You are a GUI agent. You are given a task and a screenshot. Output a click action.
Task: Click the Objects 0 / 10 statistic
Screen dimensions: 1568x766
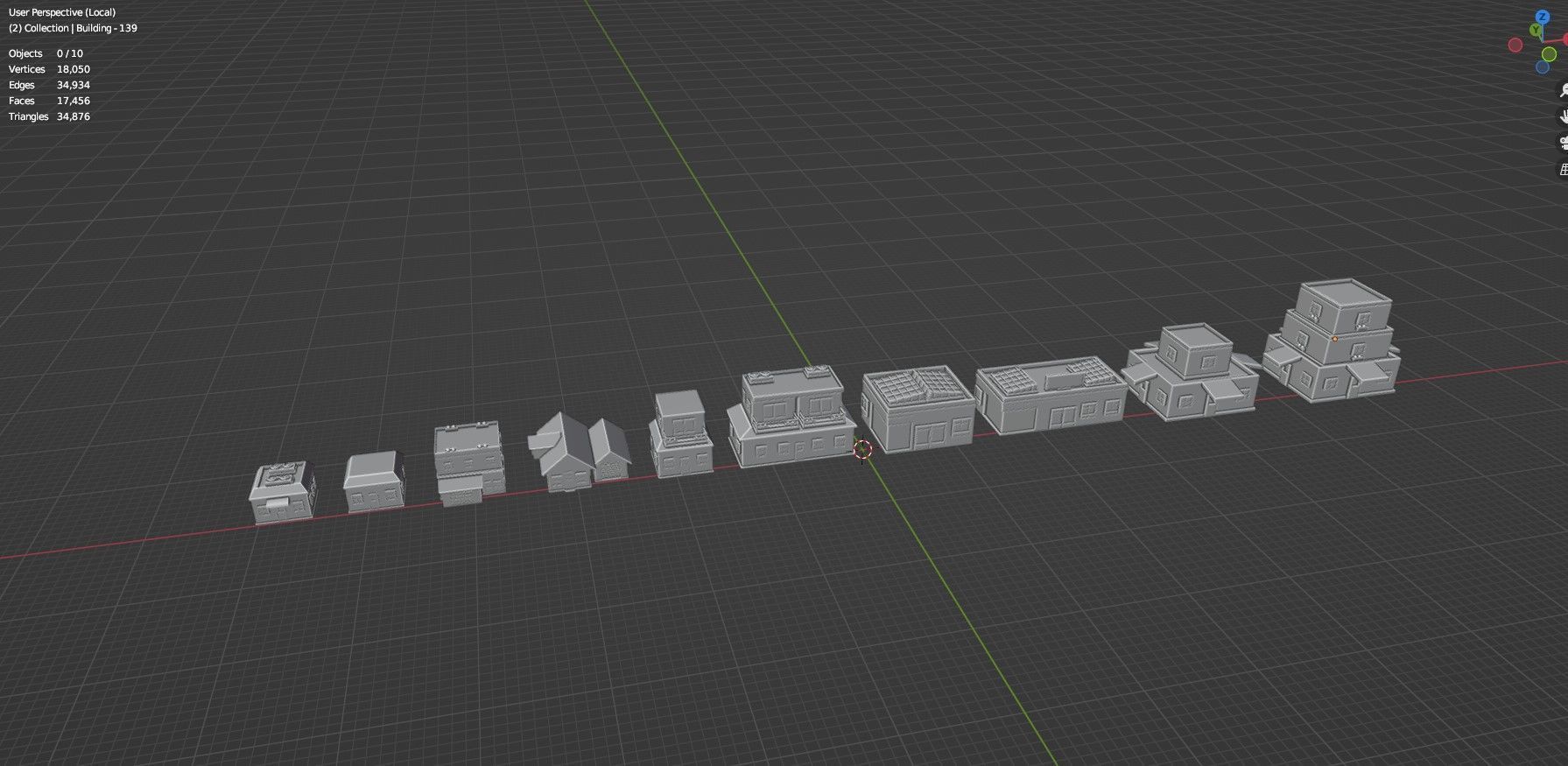(x=46, y=53)
